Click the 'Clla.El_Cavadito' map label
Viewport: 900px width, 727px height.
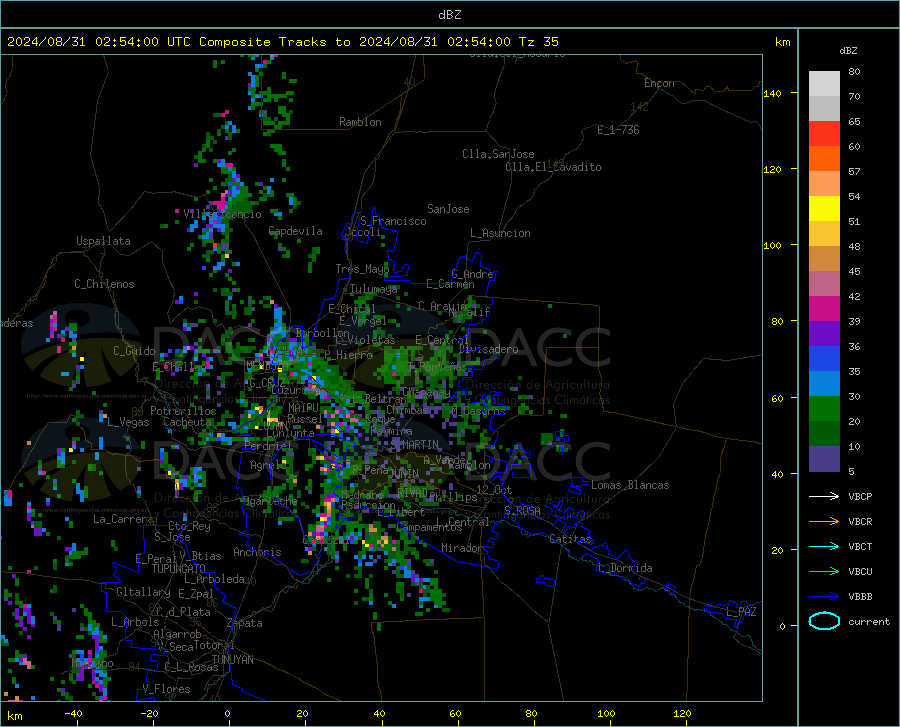(553, 167)
